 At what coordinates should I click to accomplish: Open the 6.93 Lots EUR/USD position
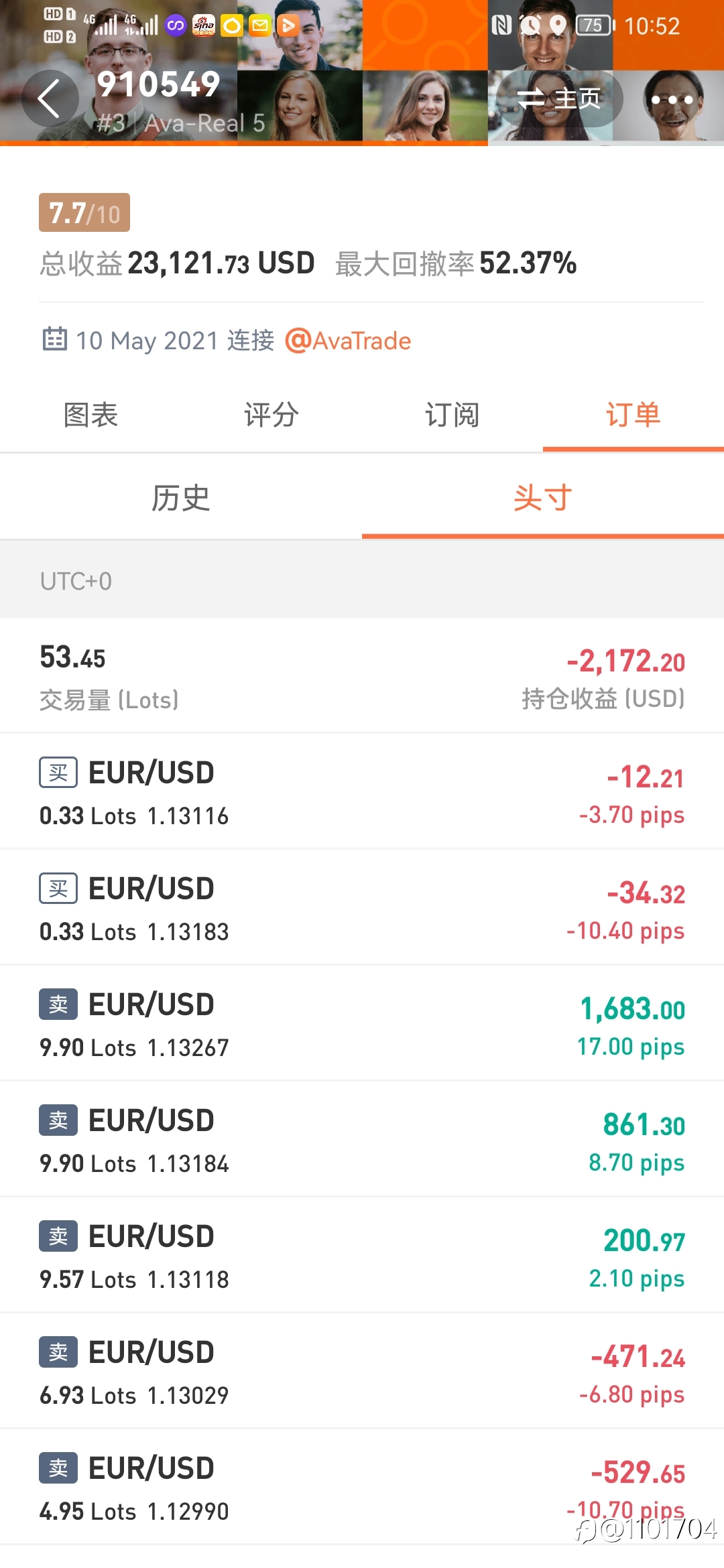click(362, 1371)
